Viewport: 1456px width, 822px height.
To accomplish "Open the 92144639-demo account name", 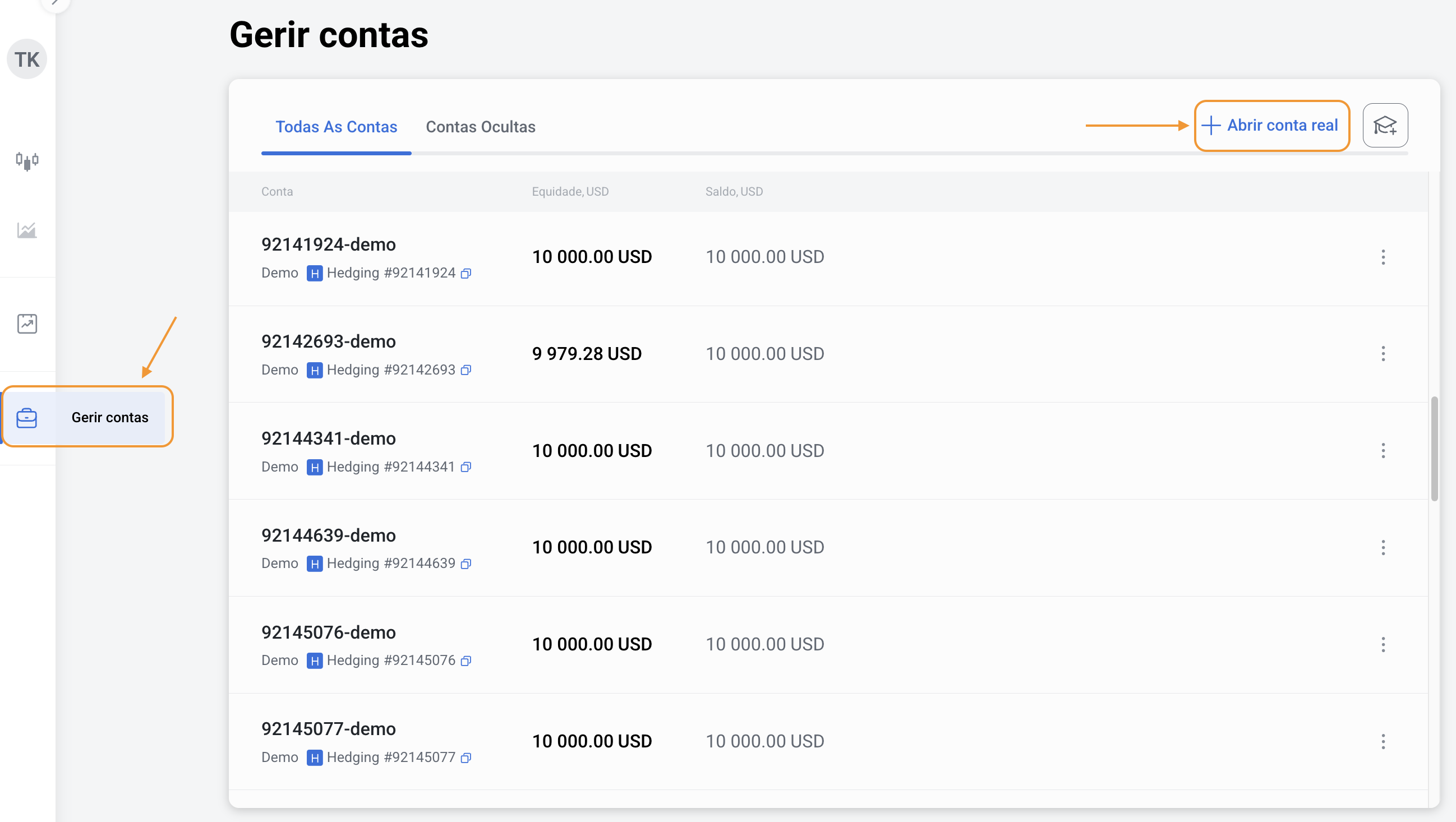I will 328,535.
